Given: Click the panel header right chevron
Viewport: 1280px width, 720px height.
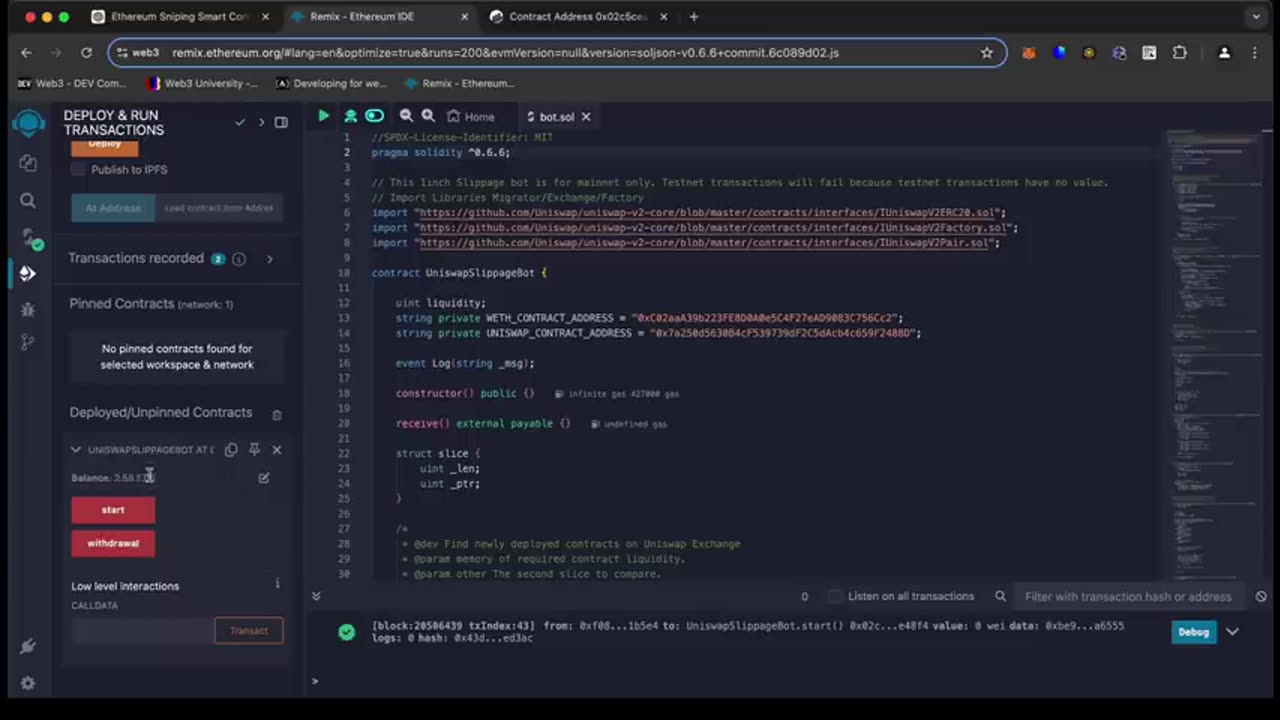Looking at the screenshot, I should tap(261, 122).
